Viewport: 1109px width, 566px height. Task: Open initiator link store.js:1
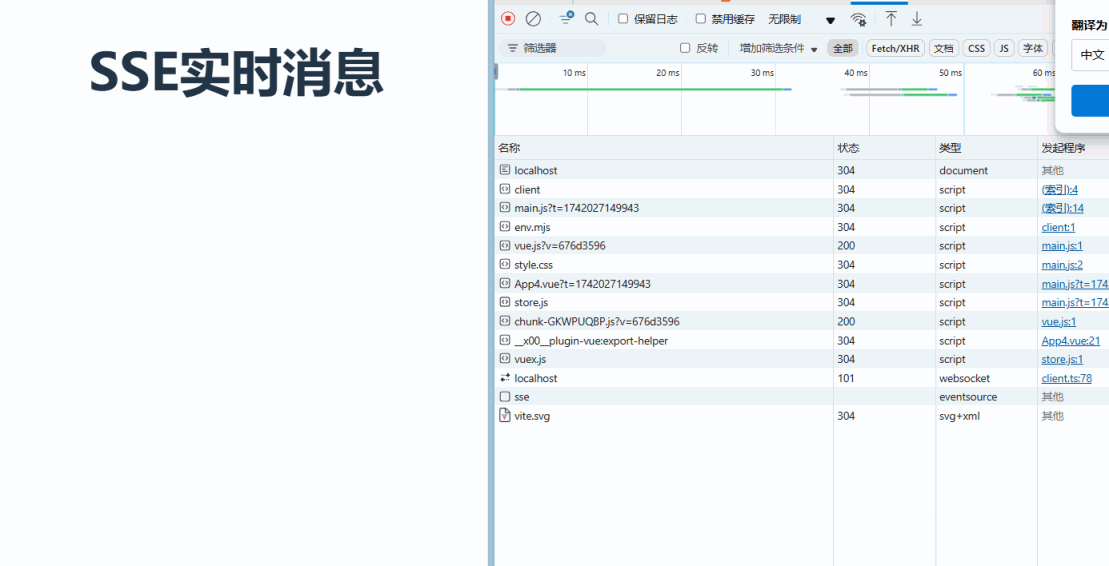click(x=1062, y=359)
